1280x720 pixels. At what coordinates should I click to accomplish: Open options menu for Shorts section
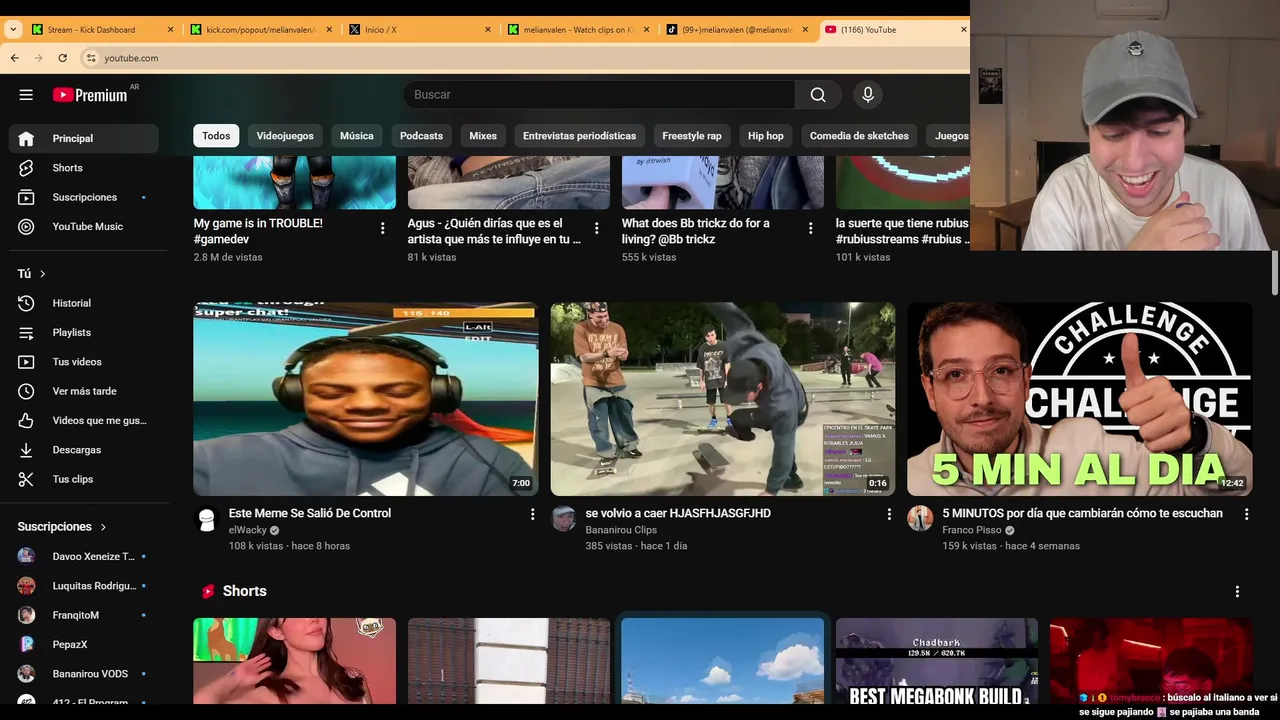click(1237, 591)
